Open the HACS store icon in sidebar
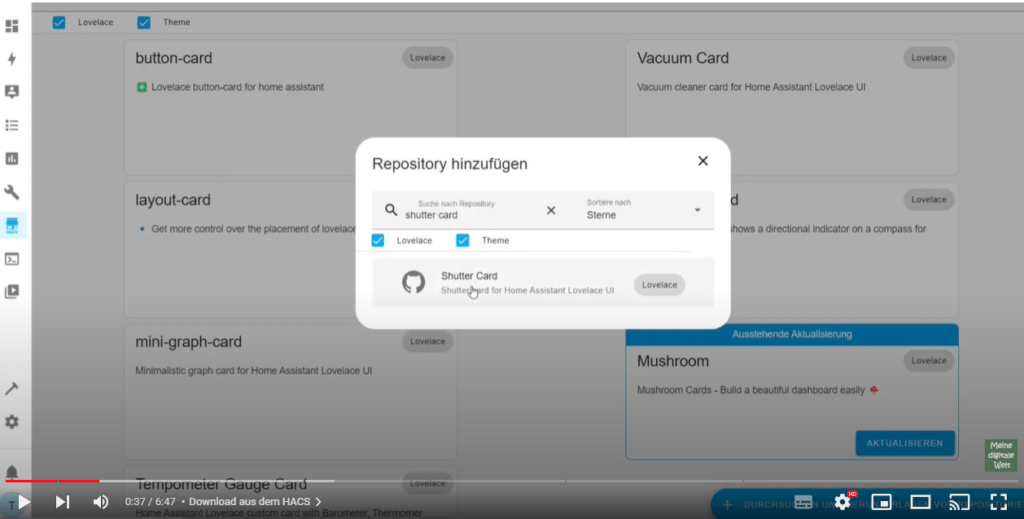 pos(12,226)
